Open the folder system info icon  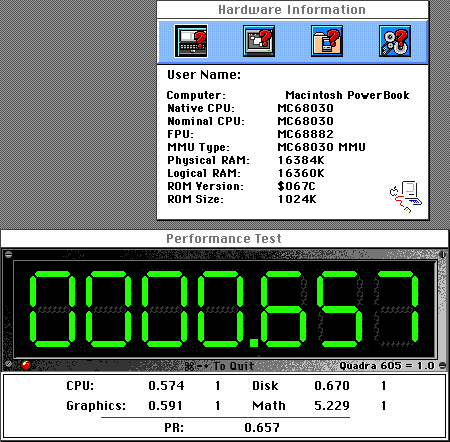pos(327,41)
